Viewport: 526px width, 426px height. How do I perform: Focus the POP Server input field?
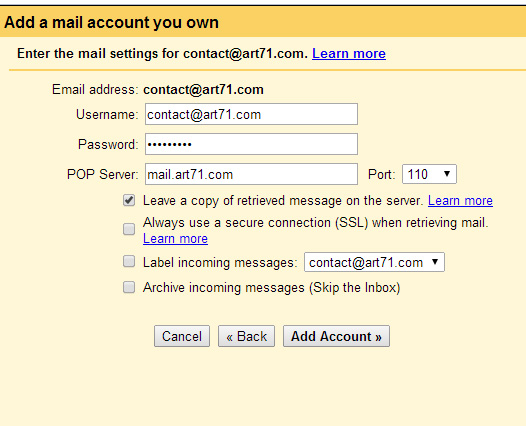[x=251, y=174]
